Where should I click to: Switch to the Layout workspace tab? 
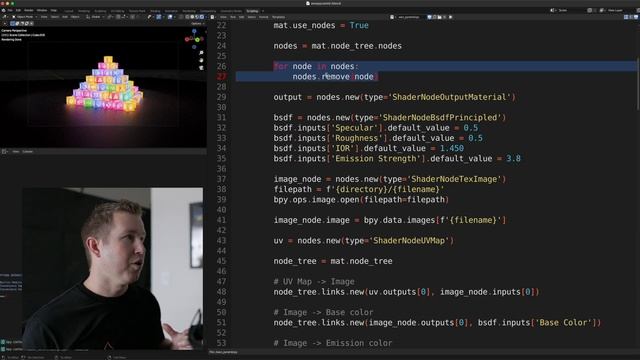pos(69,11)
